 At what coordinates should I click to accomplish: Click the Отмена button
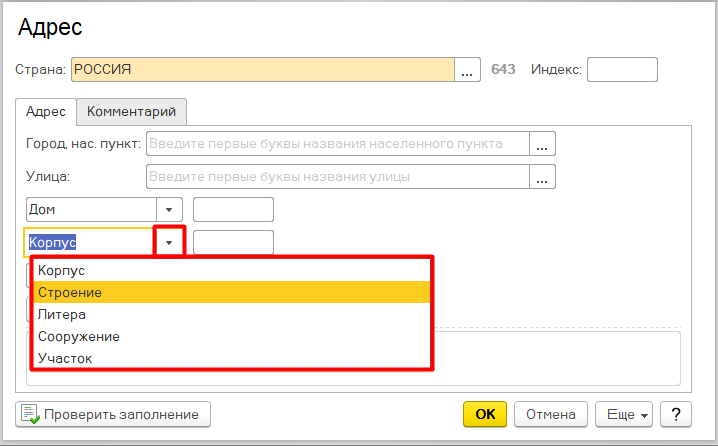(550, 414)
